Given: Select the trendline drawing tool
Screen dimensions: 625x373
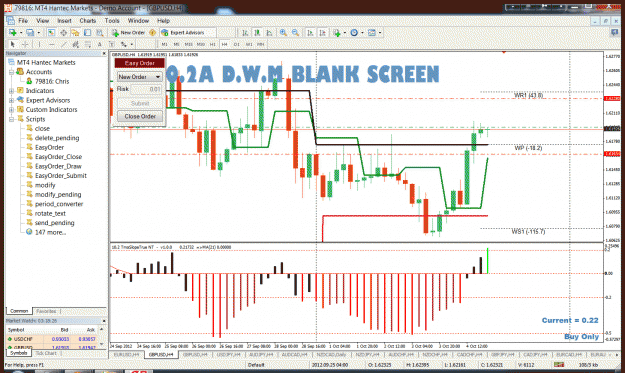Looking at the screenshot, I should click(x=63, y=44).
